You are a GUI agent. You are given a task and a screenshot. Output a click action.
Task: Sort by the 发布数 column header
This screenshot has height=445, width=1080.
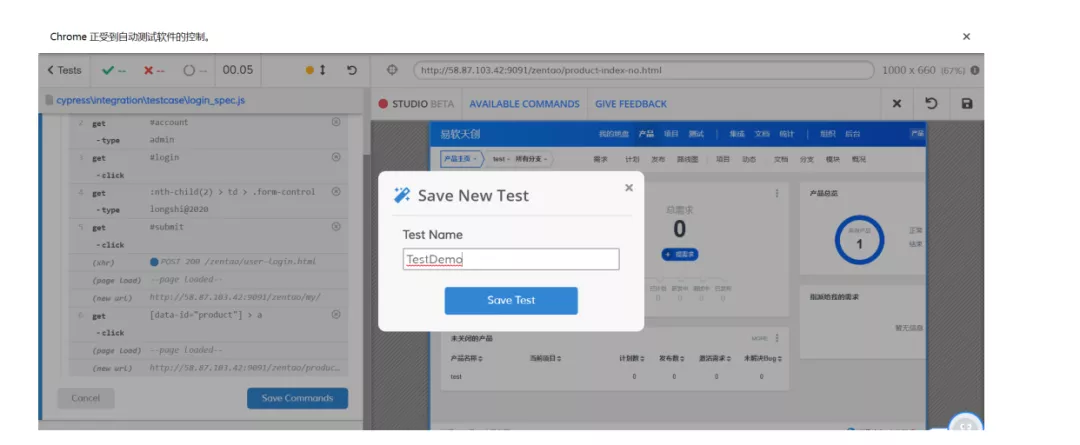(x=672, y=358)
